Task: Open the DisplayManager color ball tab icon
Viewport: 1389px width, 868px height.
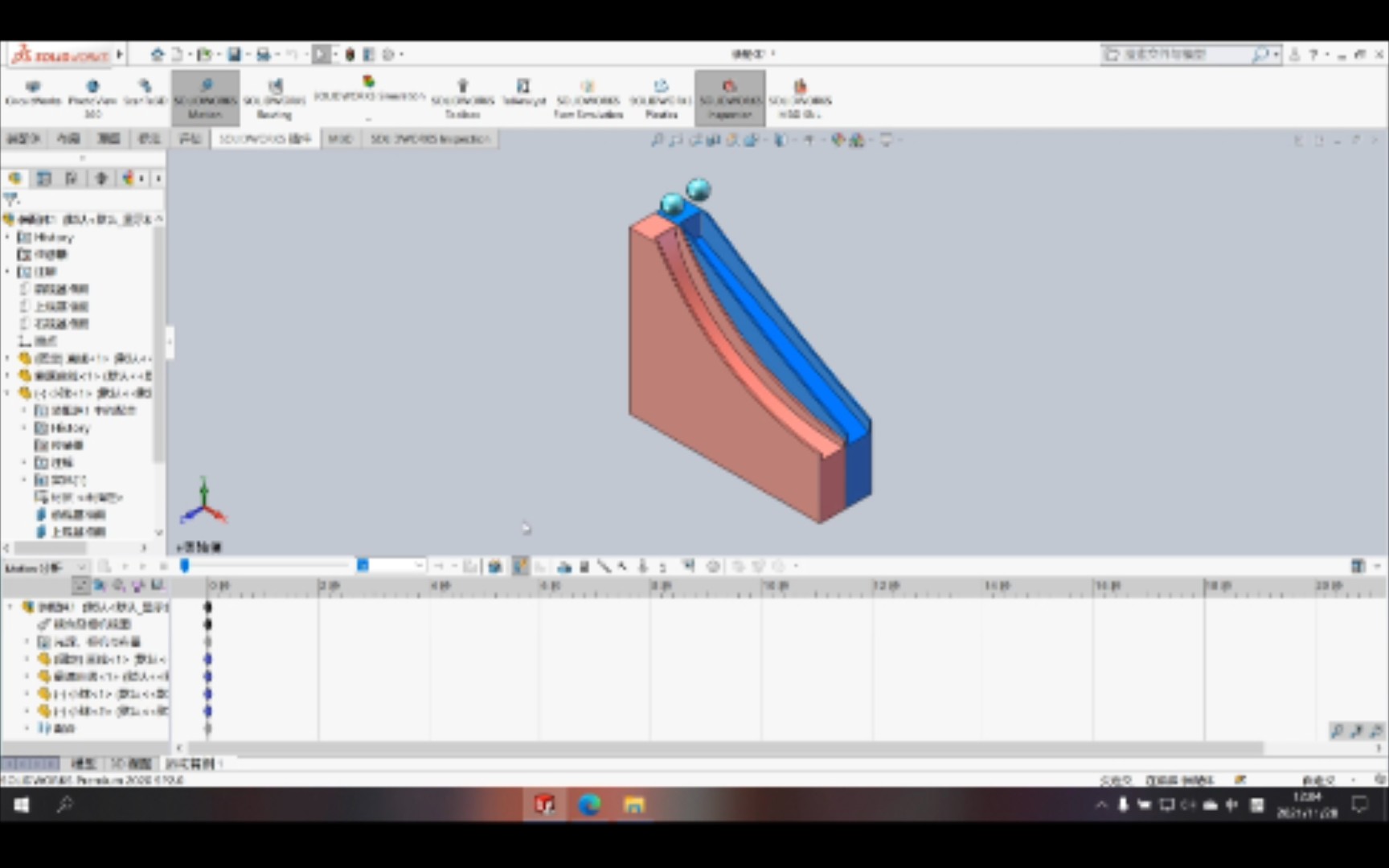Action: point(129,178)
